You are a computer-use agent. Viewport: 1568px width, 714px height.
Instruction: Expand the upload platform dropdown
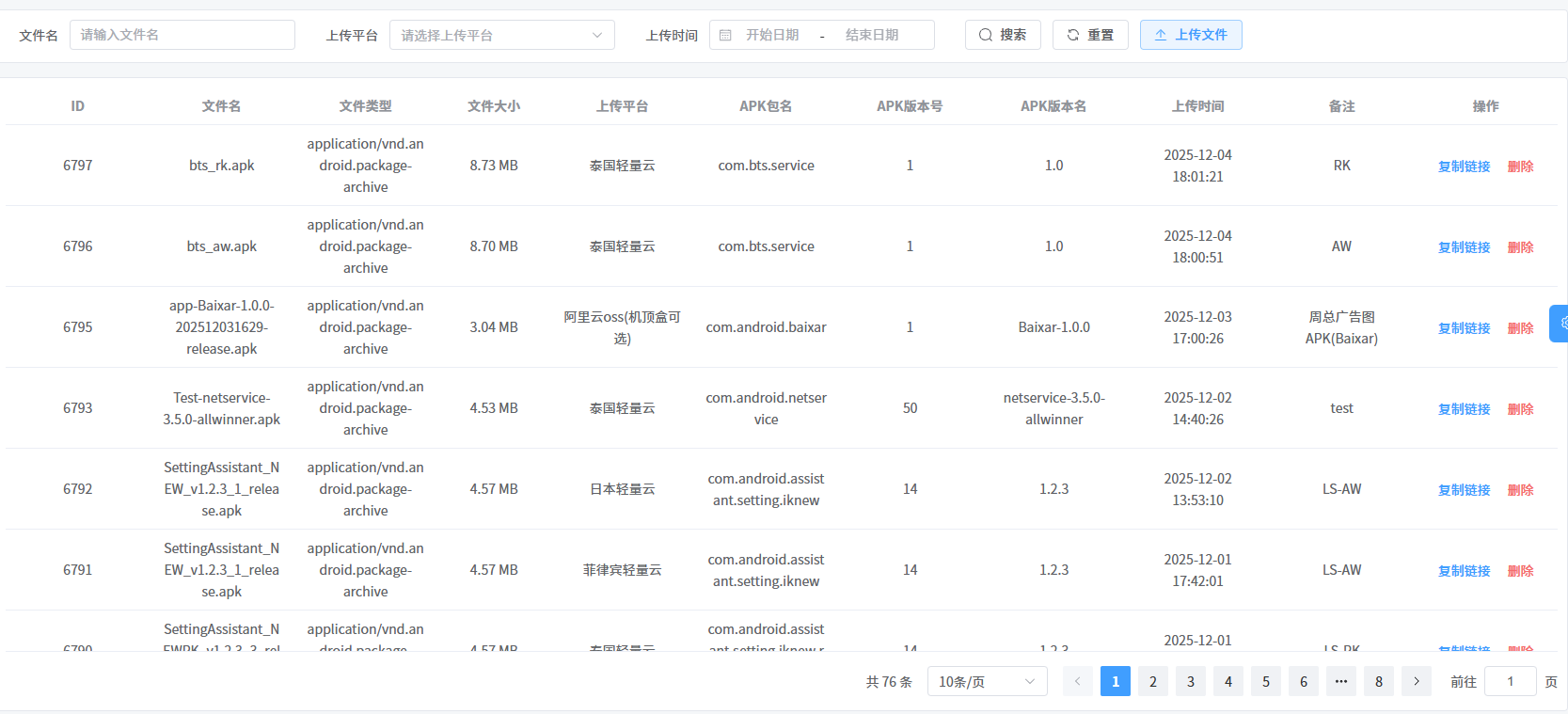click(501, 35)
